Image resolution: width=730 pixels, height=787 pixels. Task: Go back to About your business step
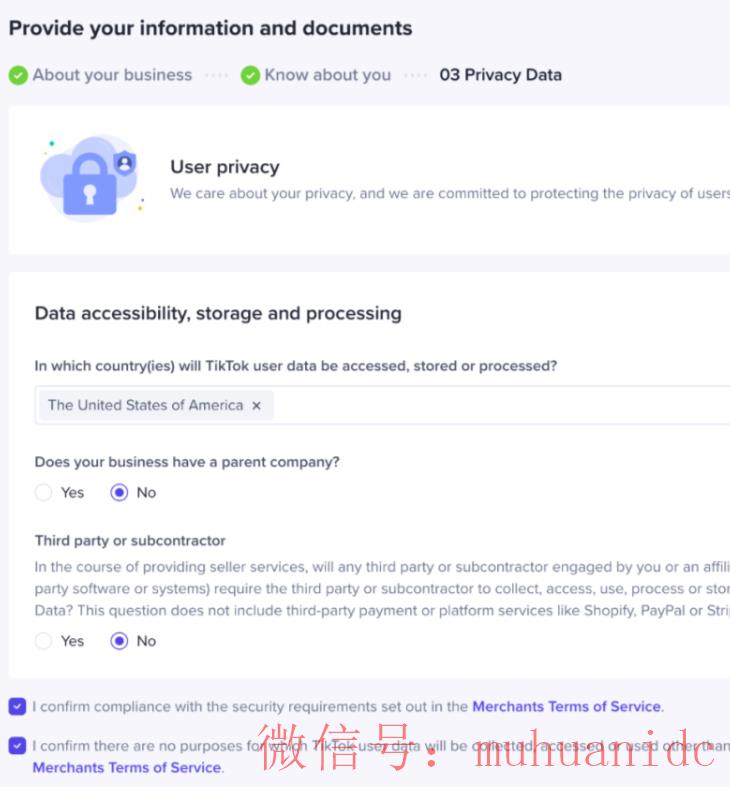[112, 75]
